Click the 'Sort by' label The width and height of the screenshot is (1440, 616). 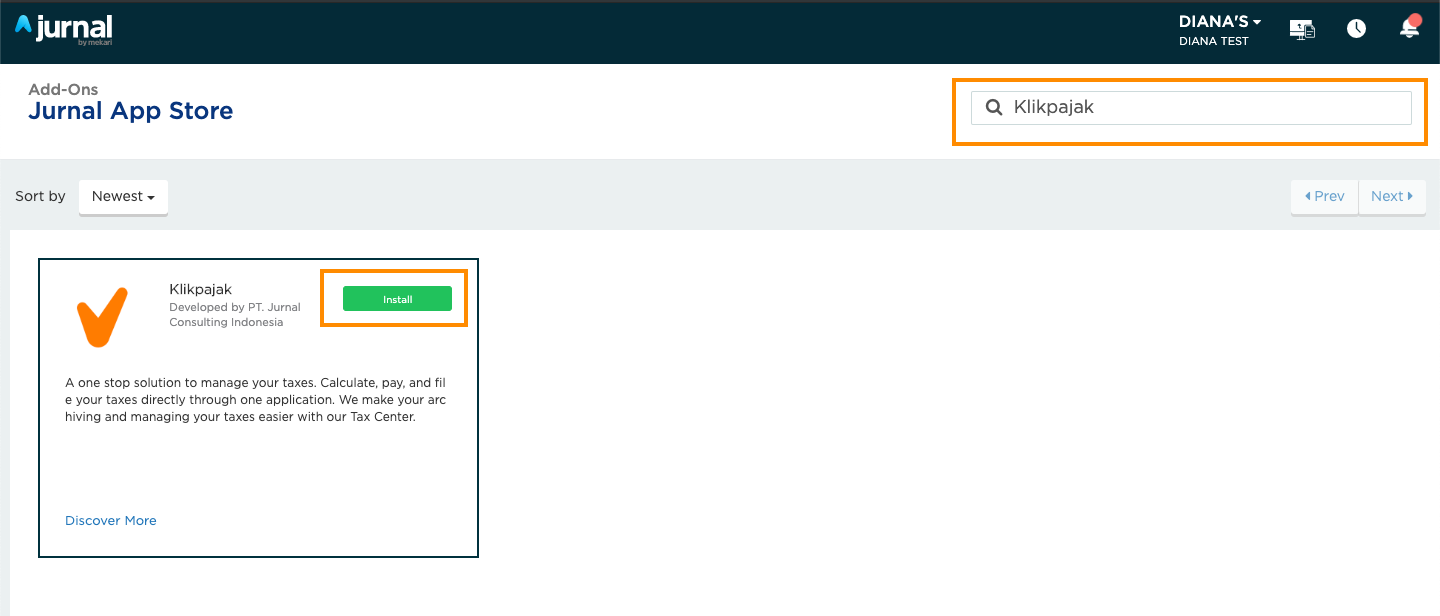tap(40, 197)
